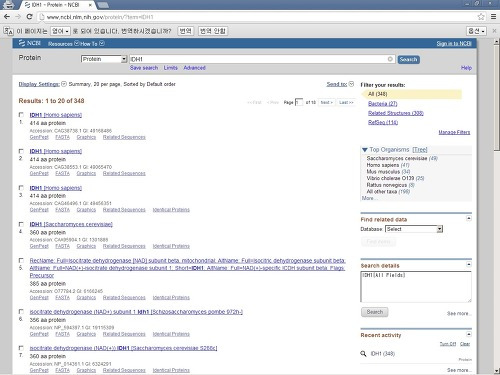Reload the NCBI page

pyautogui.click(x=29, y=17)
